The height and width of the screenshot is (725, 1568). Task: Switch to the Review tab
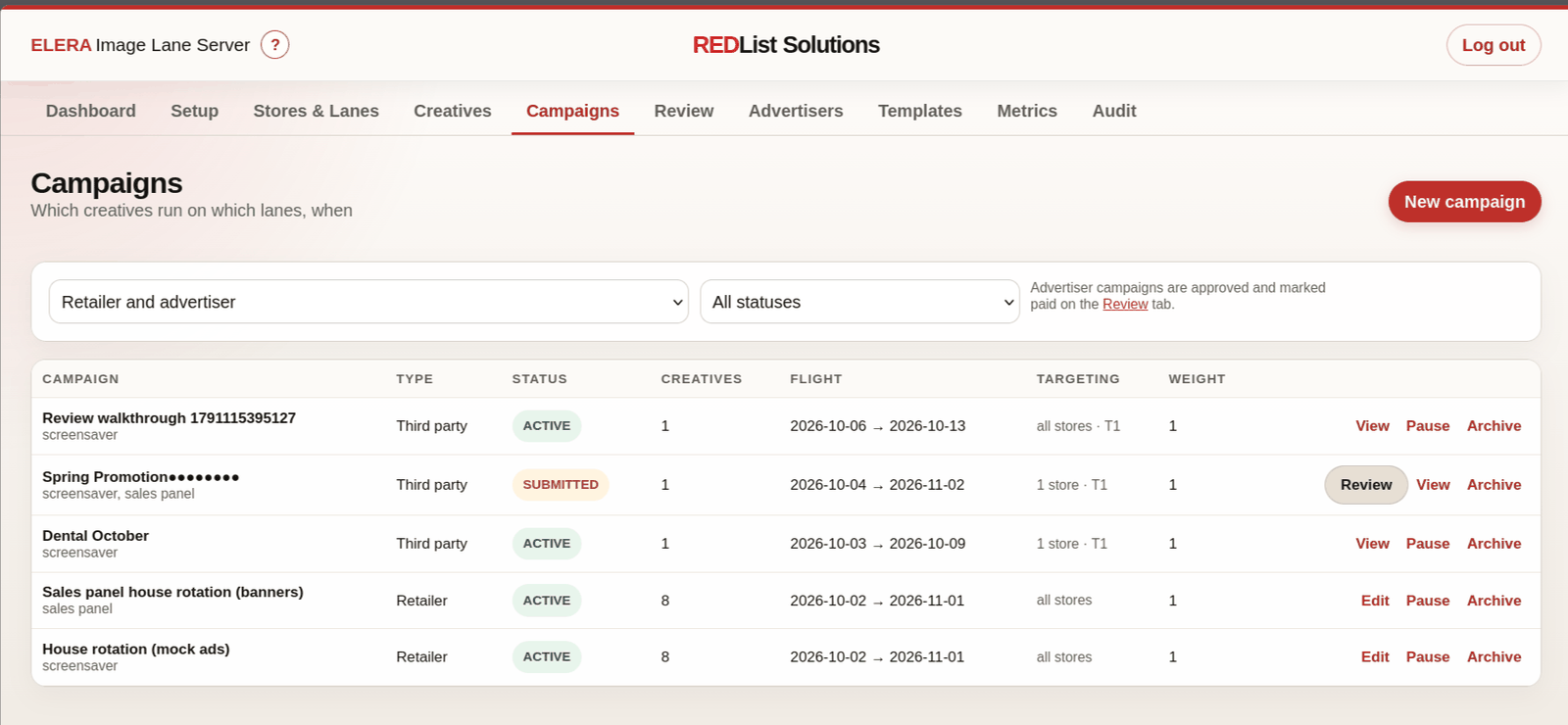tap(684, 111)
